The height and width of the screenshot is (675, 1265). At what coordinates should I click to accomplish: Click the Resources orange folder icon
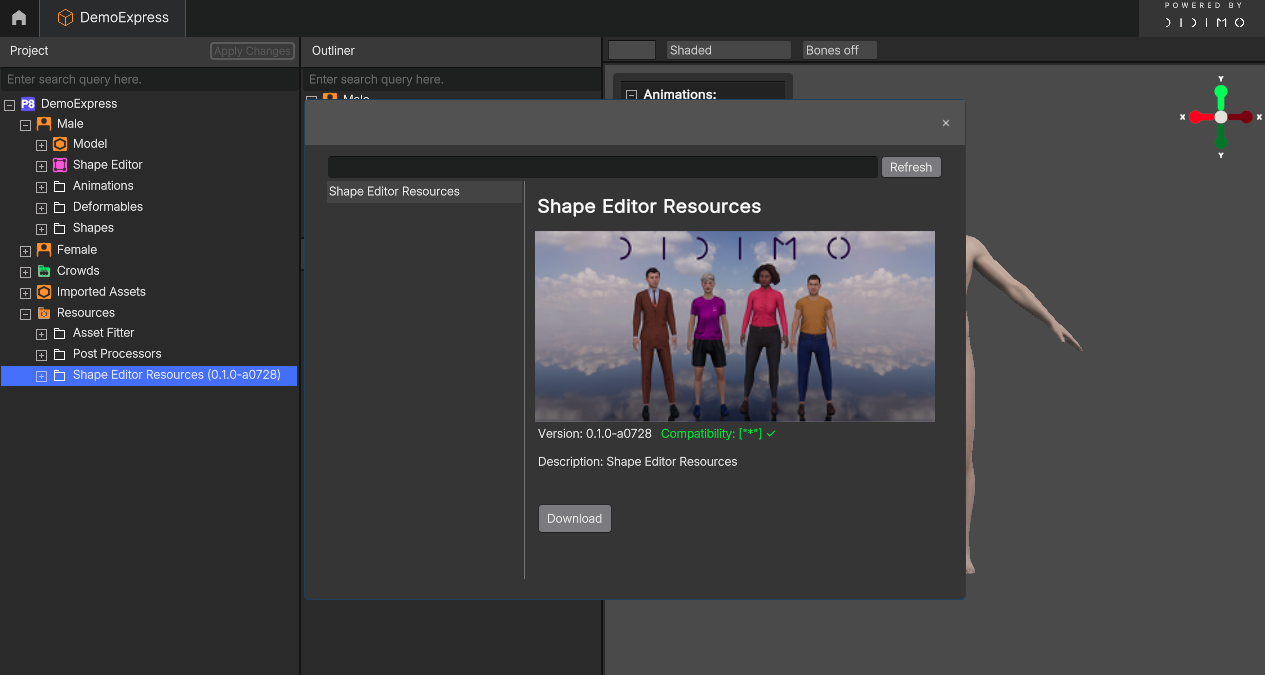pyautogui.click(x=44, y=313)
